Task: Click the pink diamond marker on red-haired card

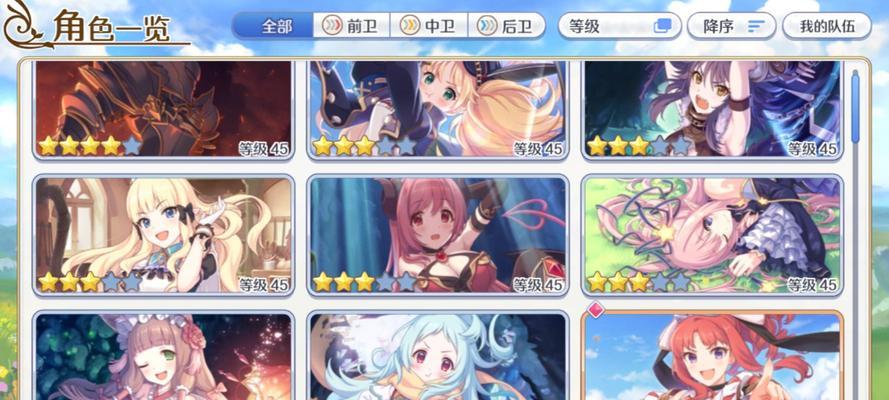Action: [x=595, y=309]
